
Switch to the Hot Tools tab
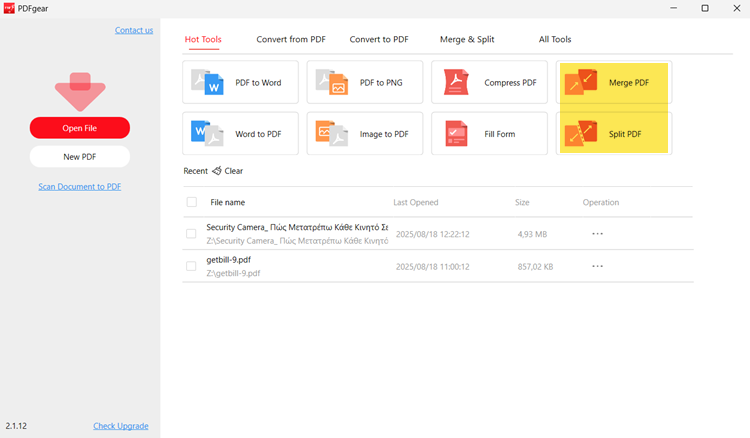203,39
